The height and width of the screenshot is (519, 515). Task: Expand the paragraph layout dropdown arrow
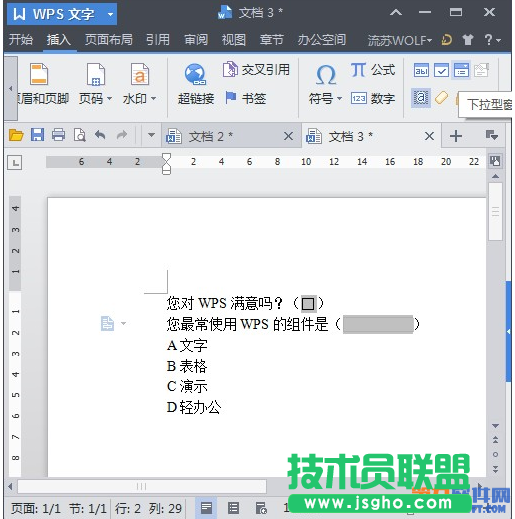(x=123, y=323)
